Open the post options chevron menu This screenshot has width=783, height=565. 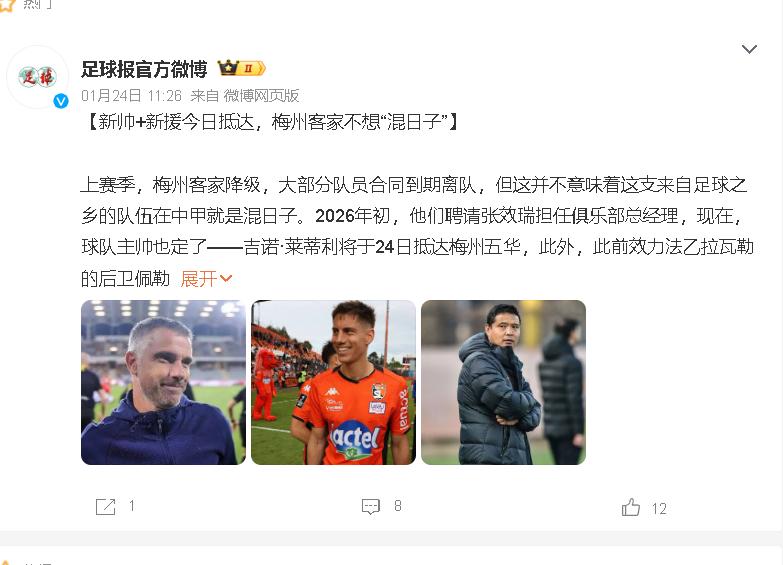click(x=749, y=49)
